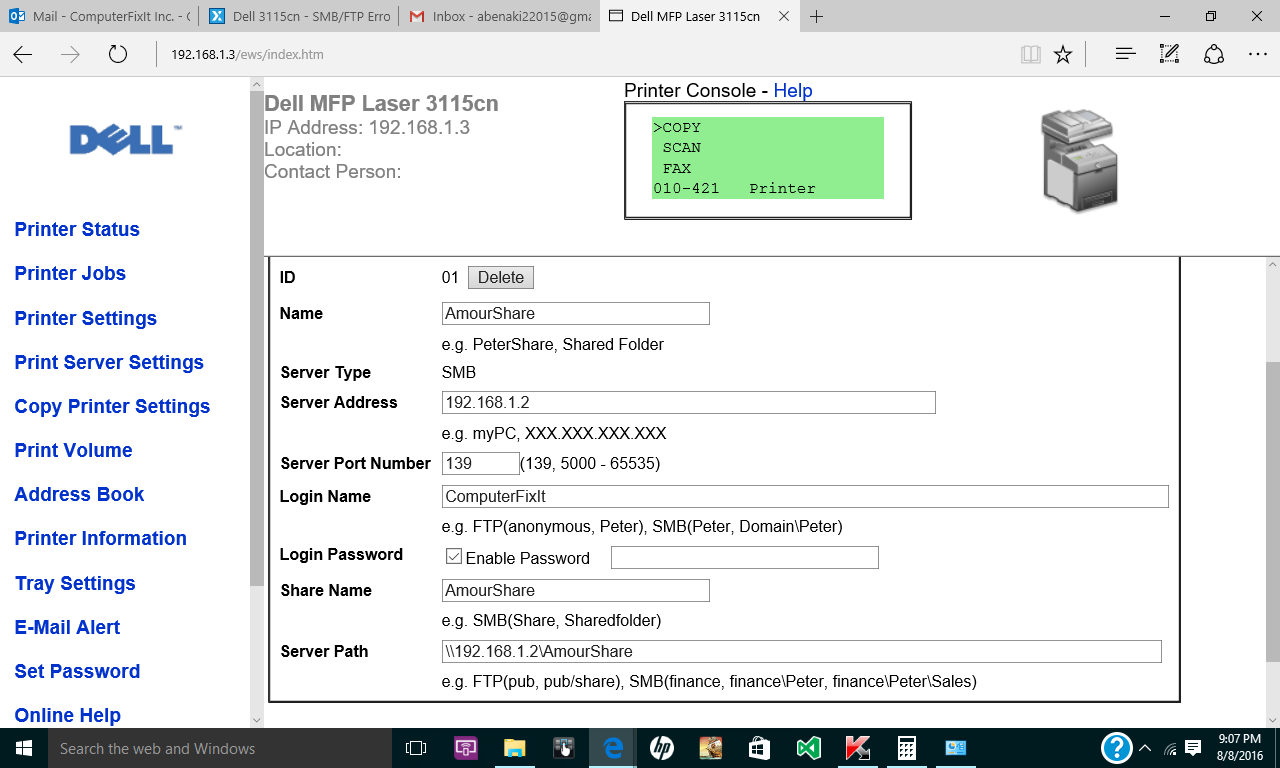
Task: Open the Address Book page
Action: (79, 494)
